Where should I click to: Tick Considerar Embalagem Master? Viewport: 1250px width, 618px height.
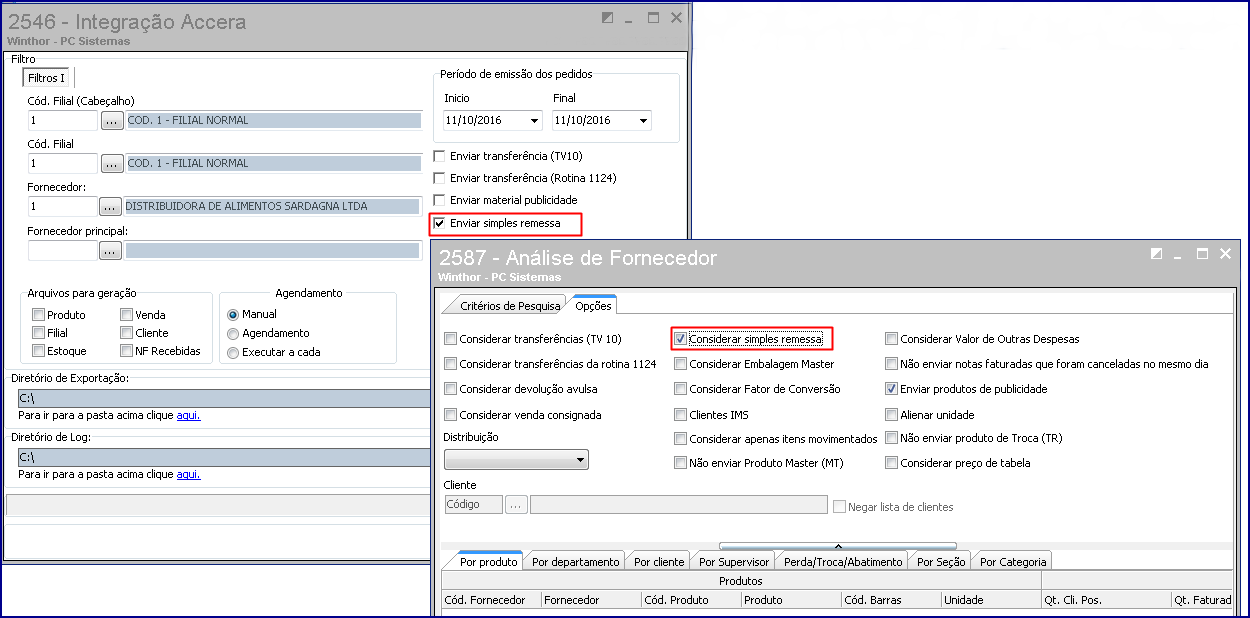click(x=680, y=364)
